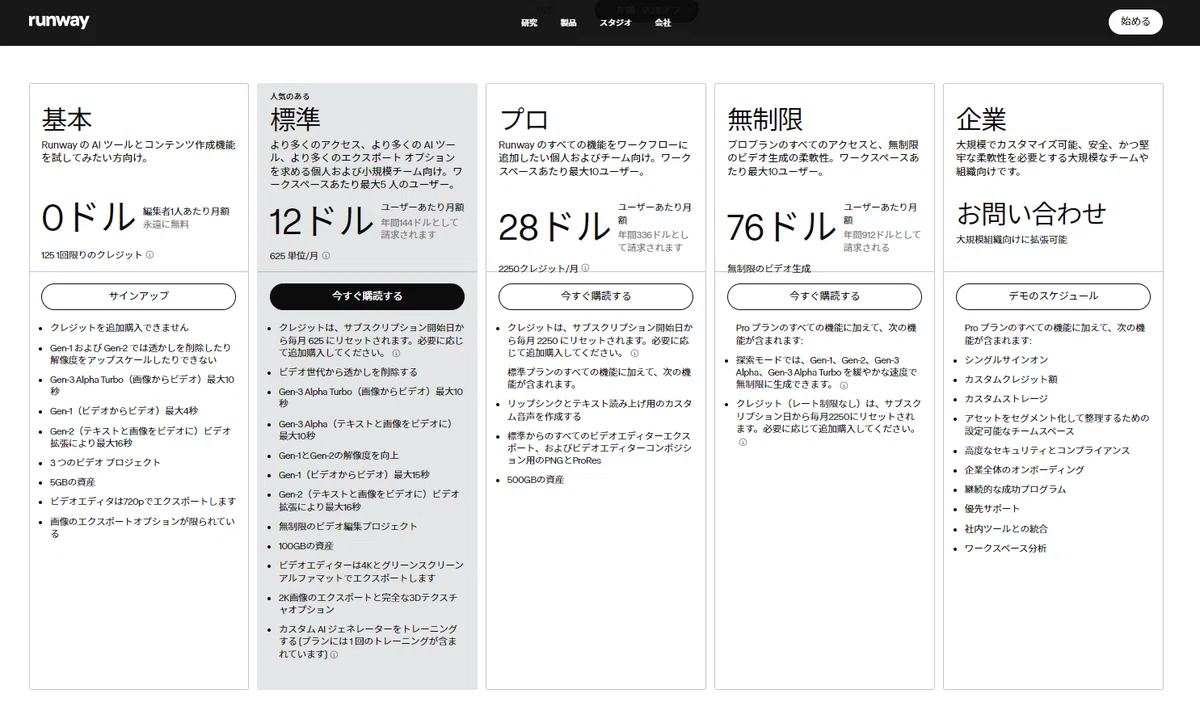This screenshot has width=1200, height=718.
Task: Click 優先サポート bullet in 企業
Action: pos(992,509)
